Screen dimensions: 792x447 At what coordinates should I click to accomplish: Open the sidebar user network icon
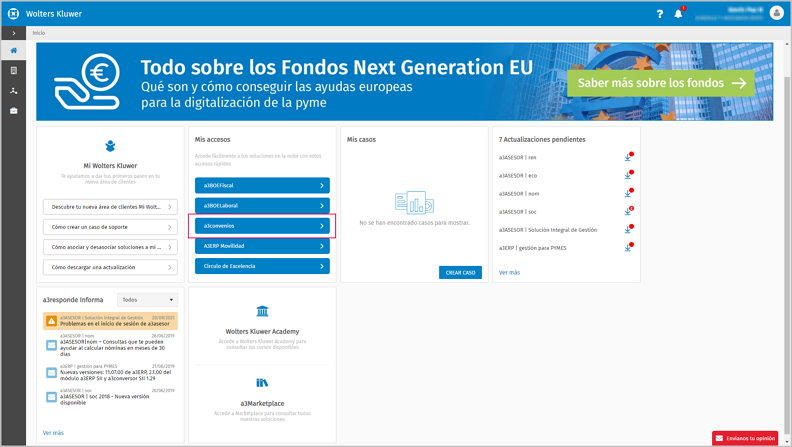tap(14, 91)
